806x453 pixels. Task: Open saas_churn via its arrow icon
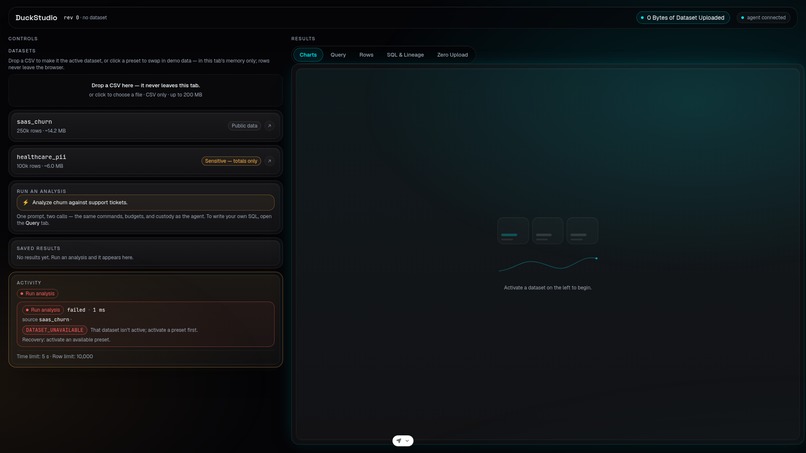tap(269, 126)
